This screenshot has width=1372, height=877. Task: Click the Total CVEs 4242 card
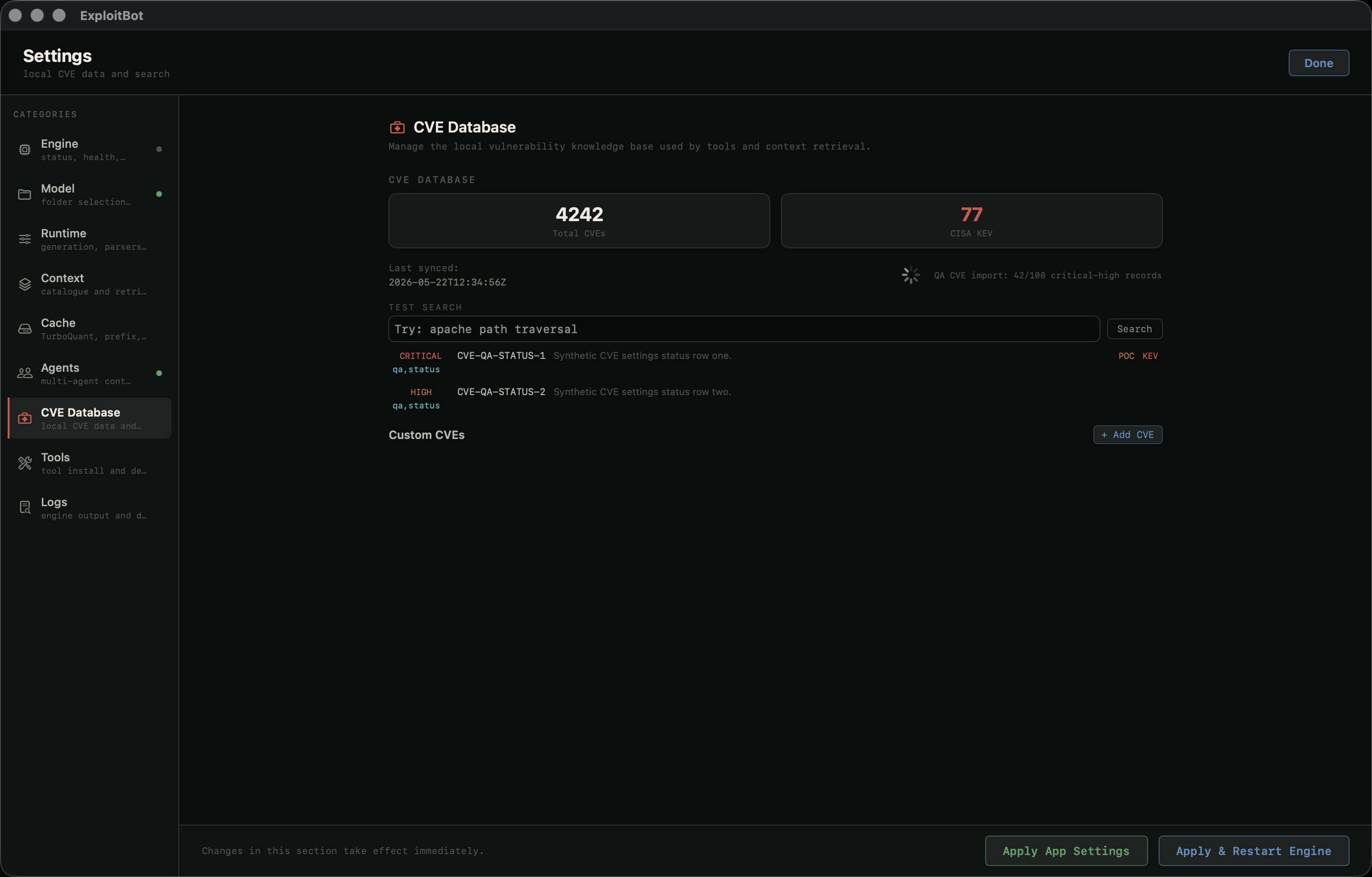[579, 221]
